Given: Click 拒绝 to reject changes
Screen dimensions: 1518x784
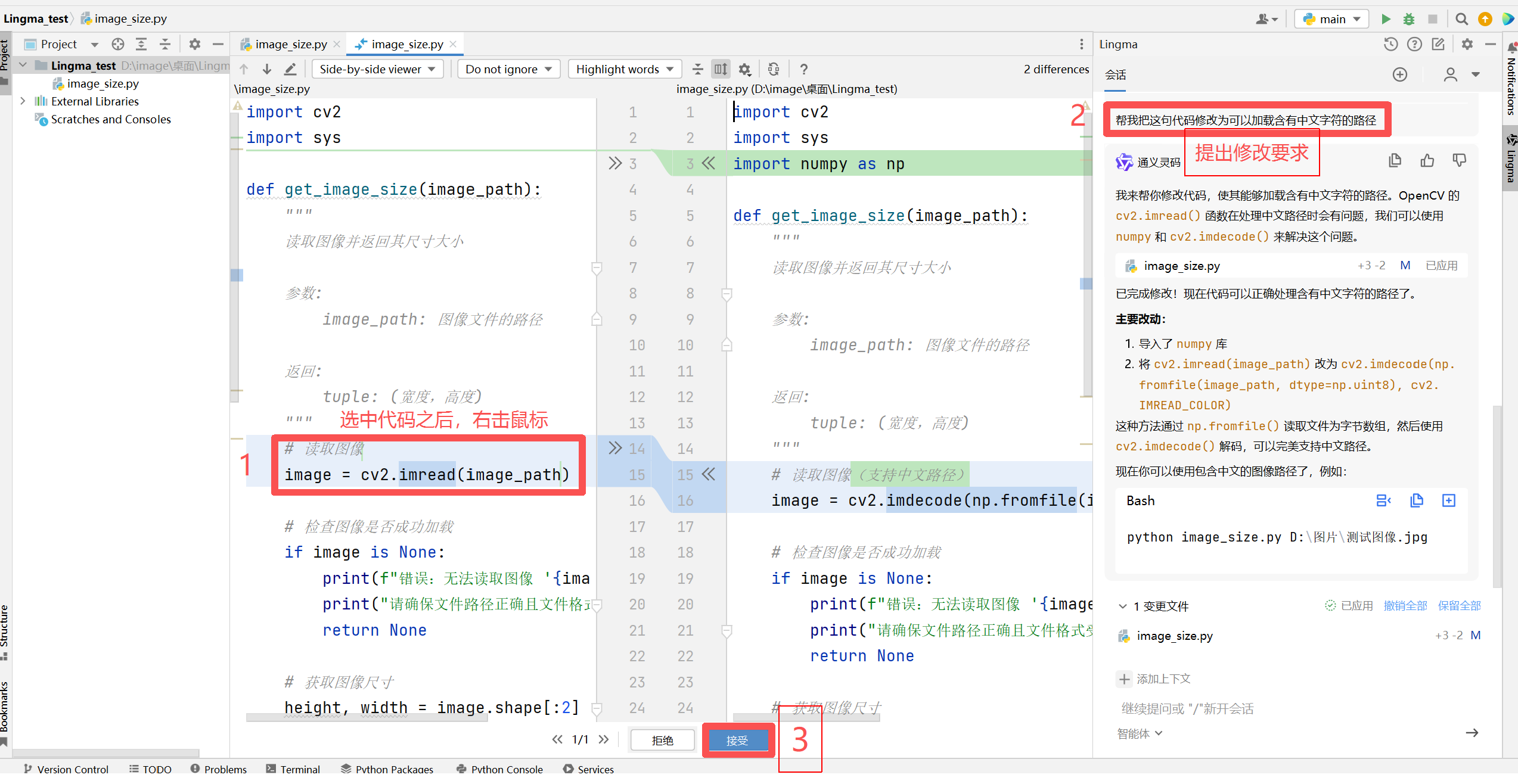Looking at the screenshot, I should (x=663, y=740).
